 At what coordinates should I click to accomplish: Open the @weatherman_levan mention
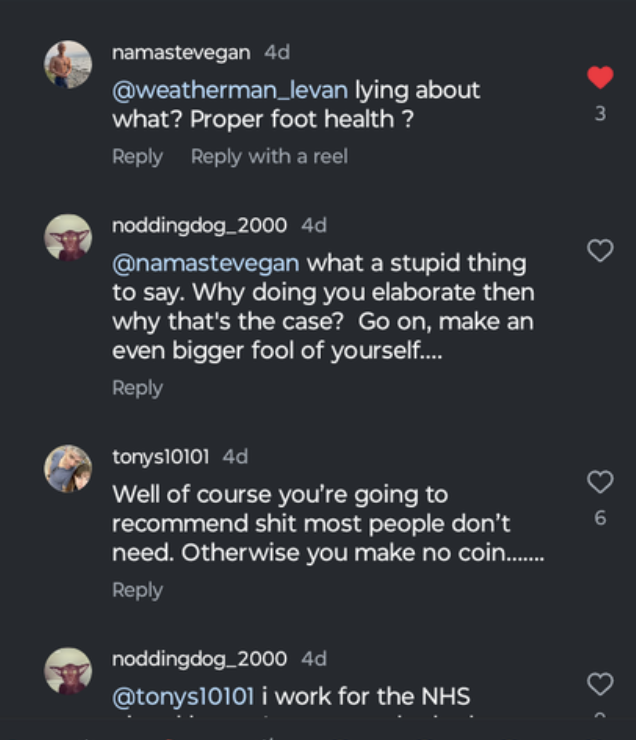pyautogui.click(x=230, y=90)
